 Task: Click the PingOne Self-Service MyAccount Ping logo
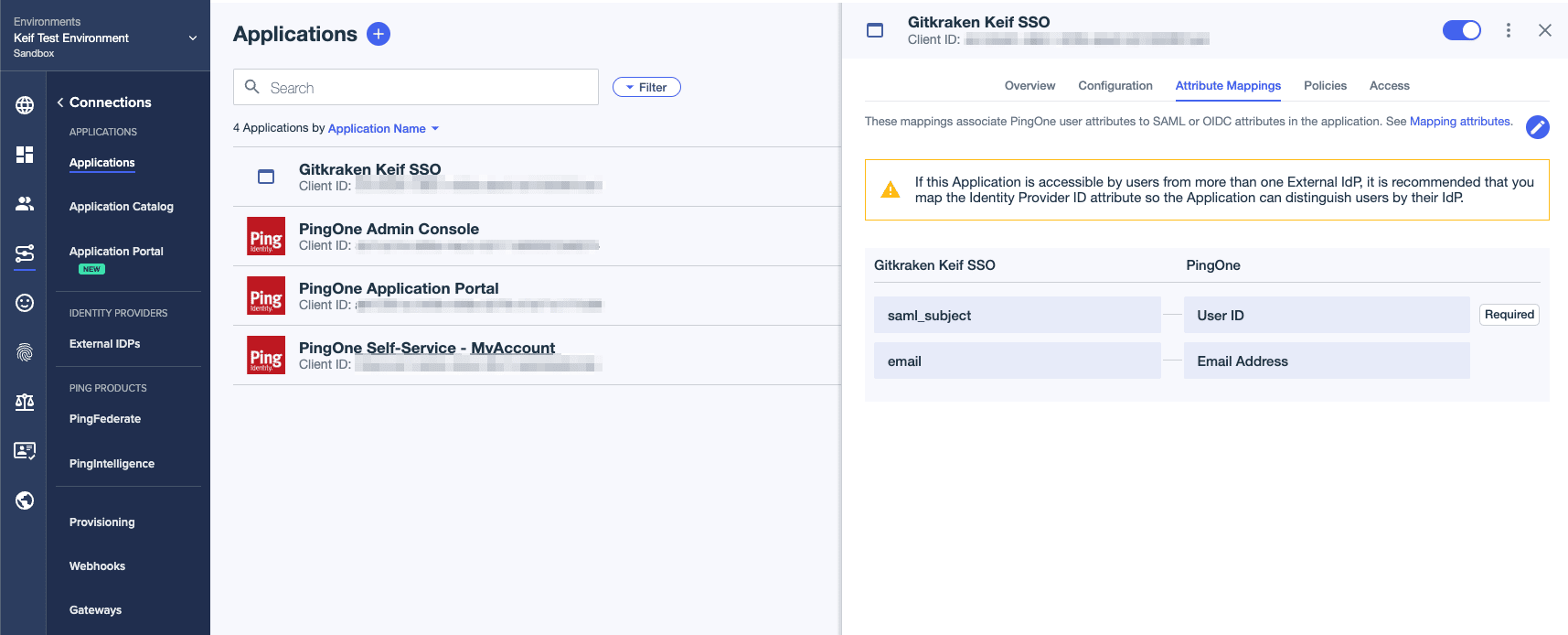pyautogui.click(x=266, y=355)
